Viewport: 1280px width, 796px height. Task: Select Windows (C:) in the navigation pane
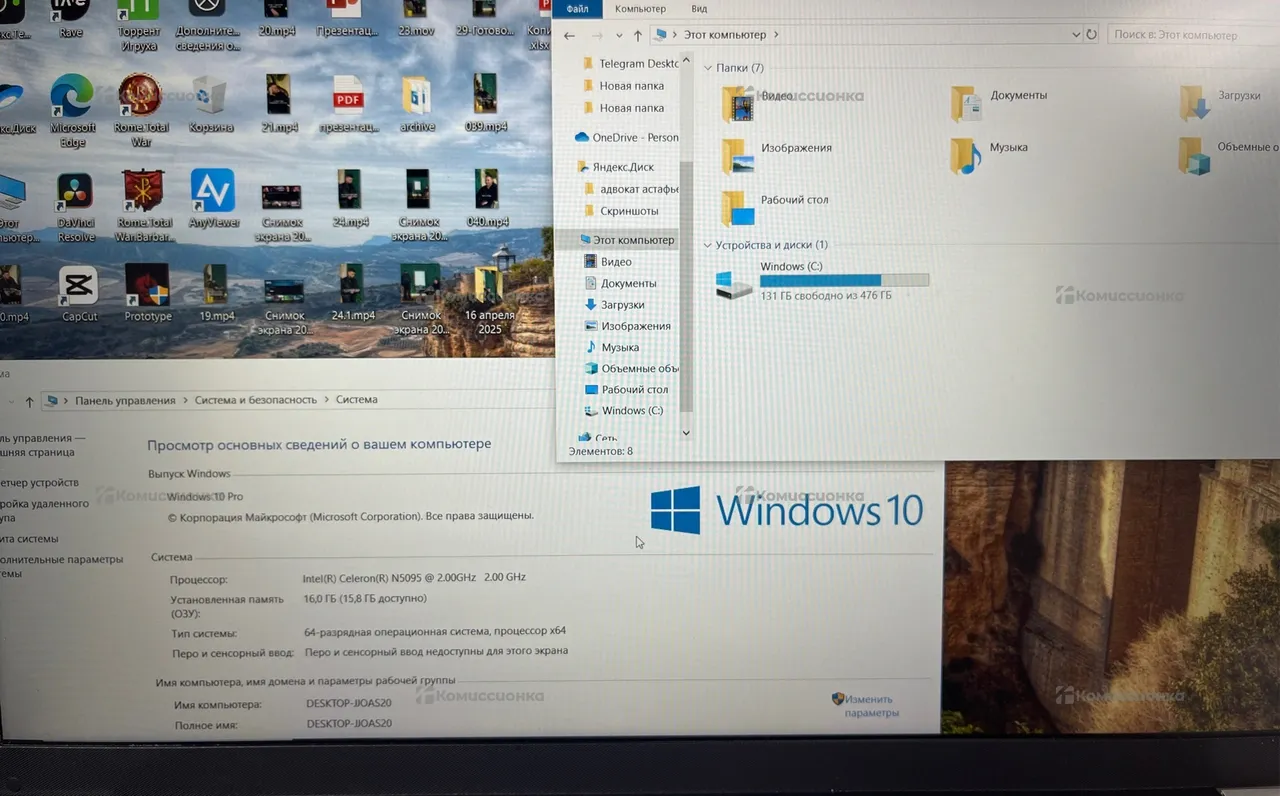pos(623,411)
